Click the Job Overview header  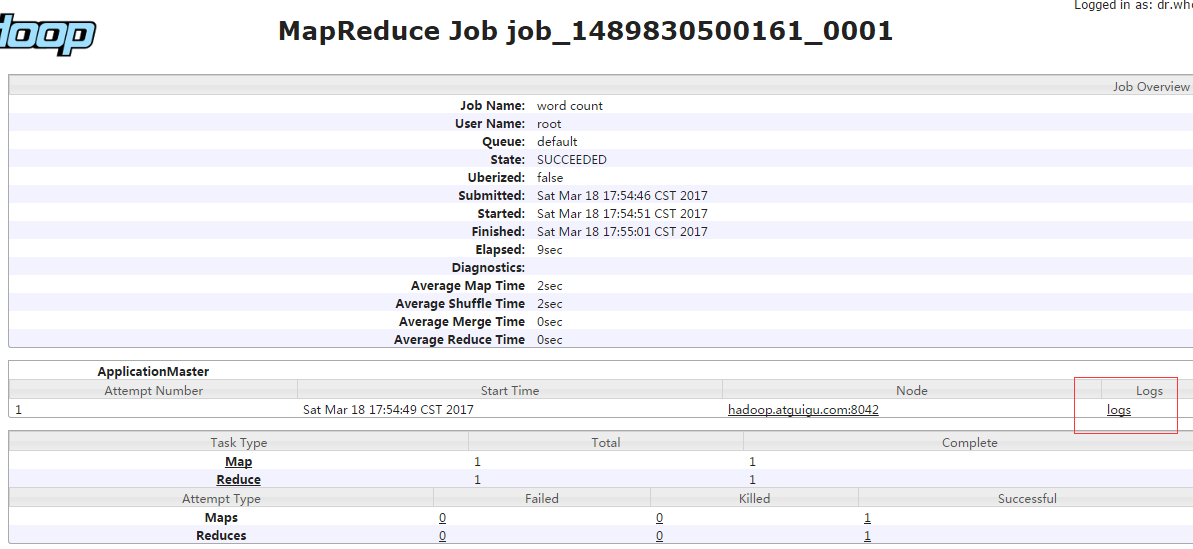(x=1151, y=87)
